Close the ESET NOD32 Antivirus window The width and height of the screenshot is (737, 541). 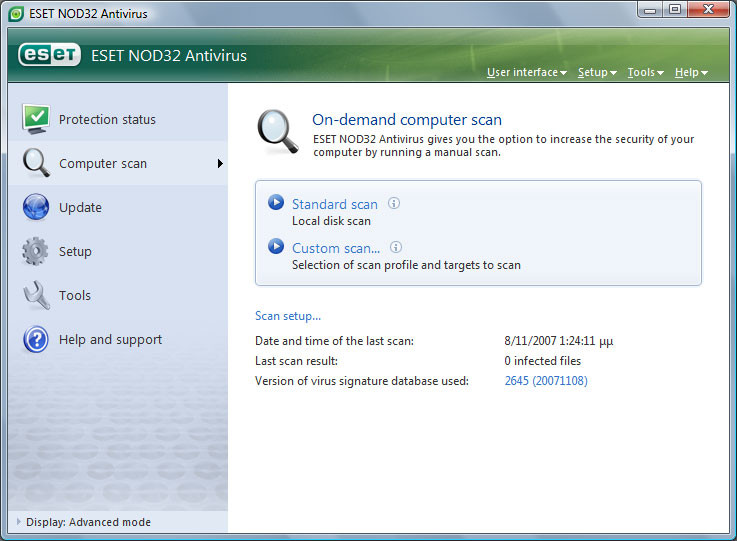[x=708, y=9]
